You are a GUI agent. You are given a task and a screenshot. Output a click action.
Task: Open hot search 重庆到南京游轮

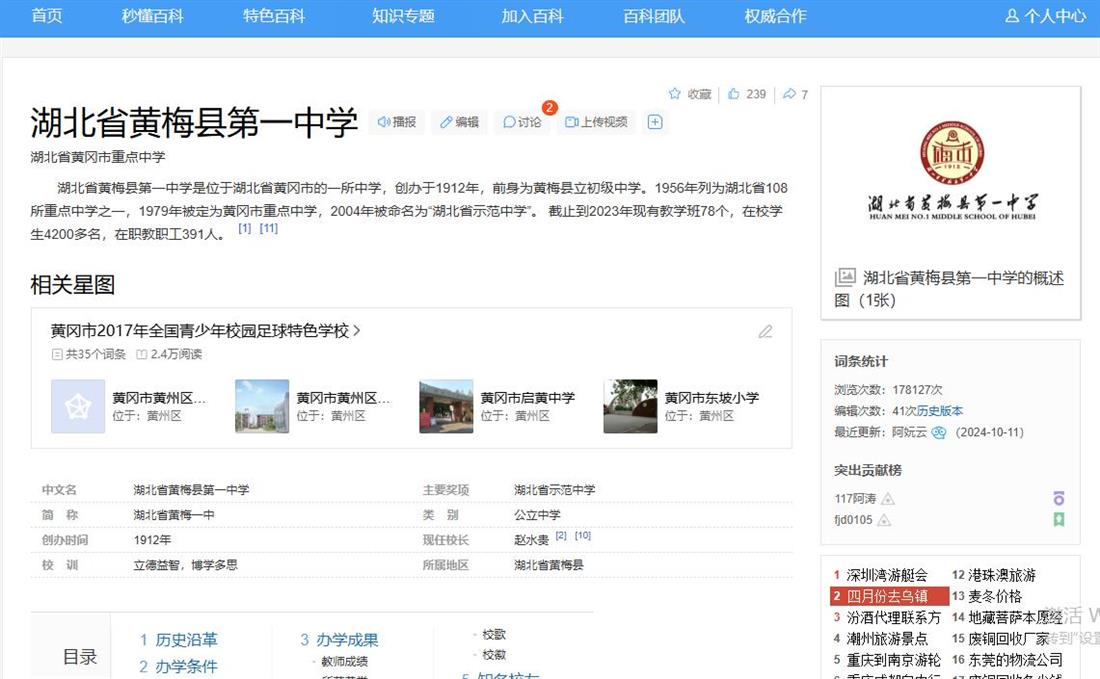[x=893, y=659]
